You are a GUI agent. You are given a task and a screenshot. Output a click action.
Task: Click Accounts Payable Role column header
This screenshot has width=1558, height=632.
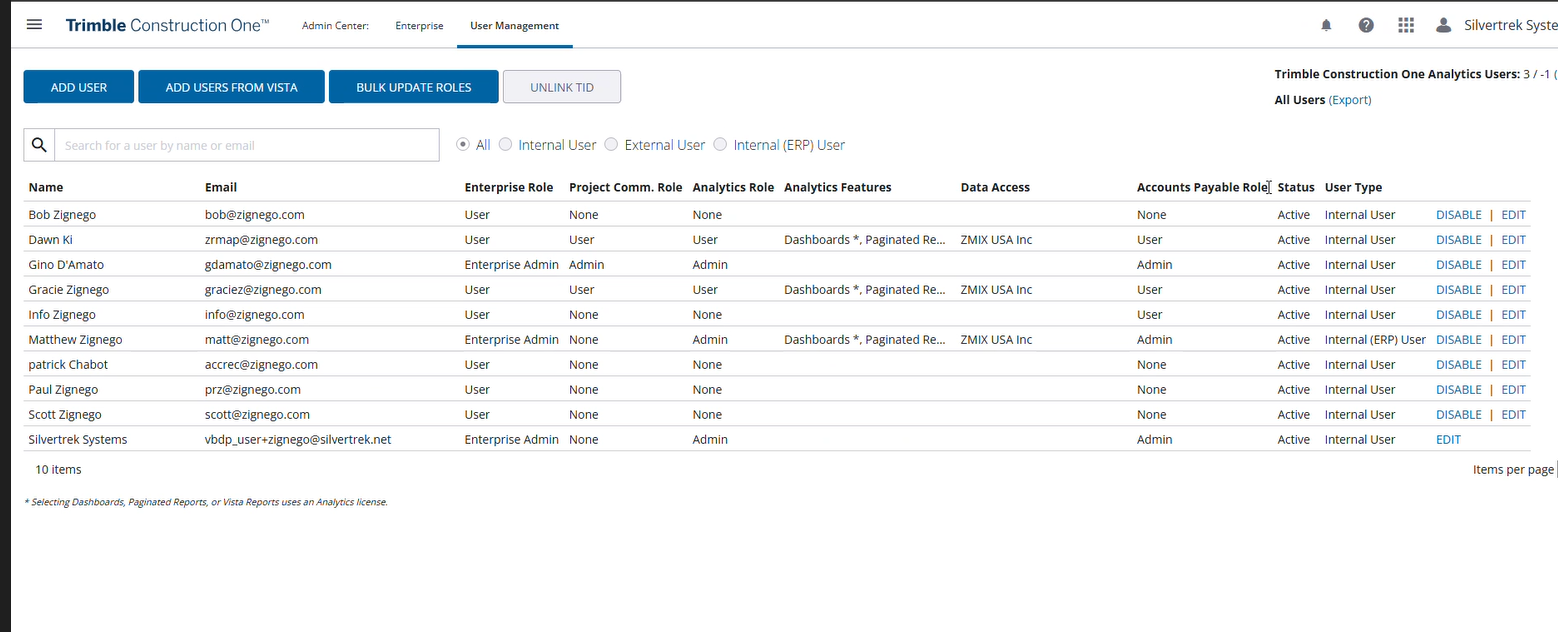tap(1202, 187)
